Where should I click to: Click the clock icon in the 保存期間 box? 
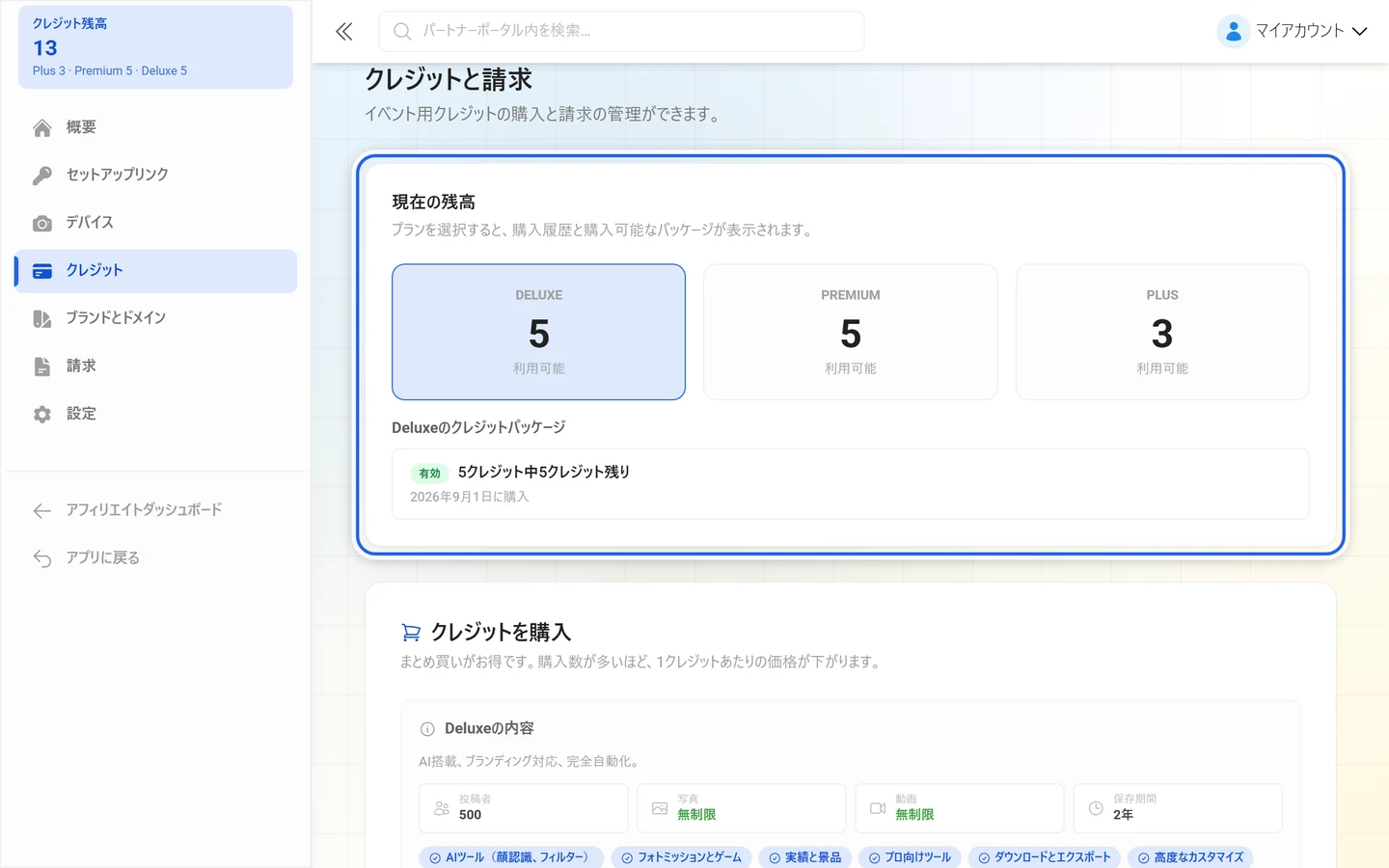(x=1096, y=808)
